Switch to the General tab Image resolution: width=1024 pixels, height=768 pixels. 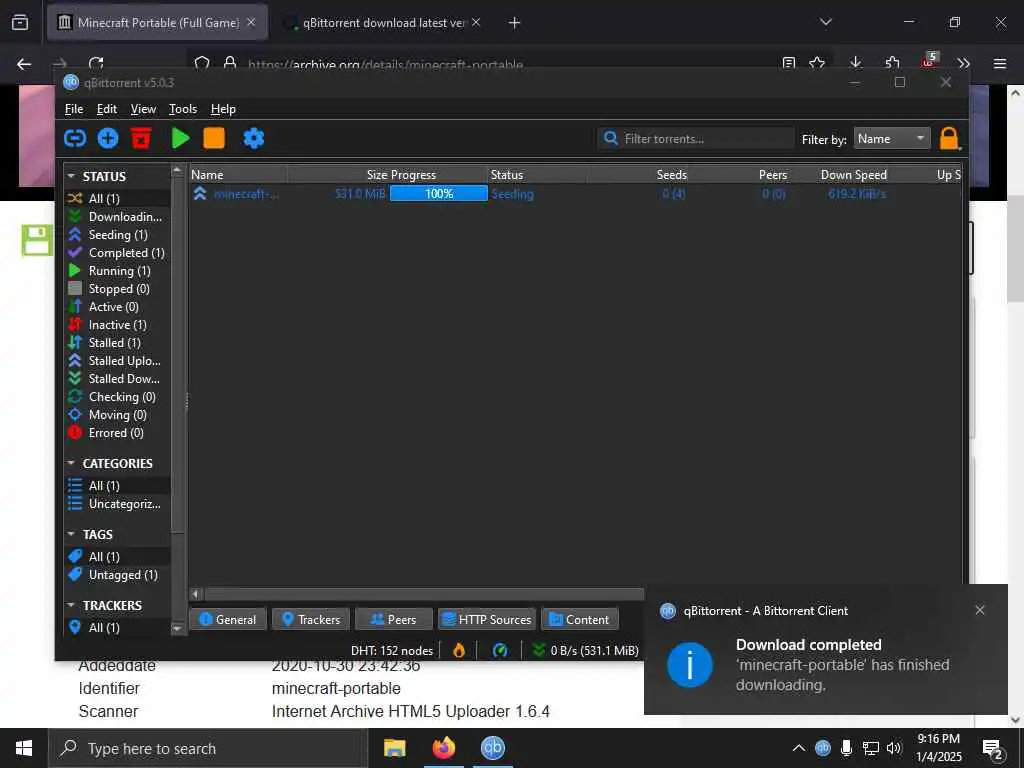(227, 619)
